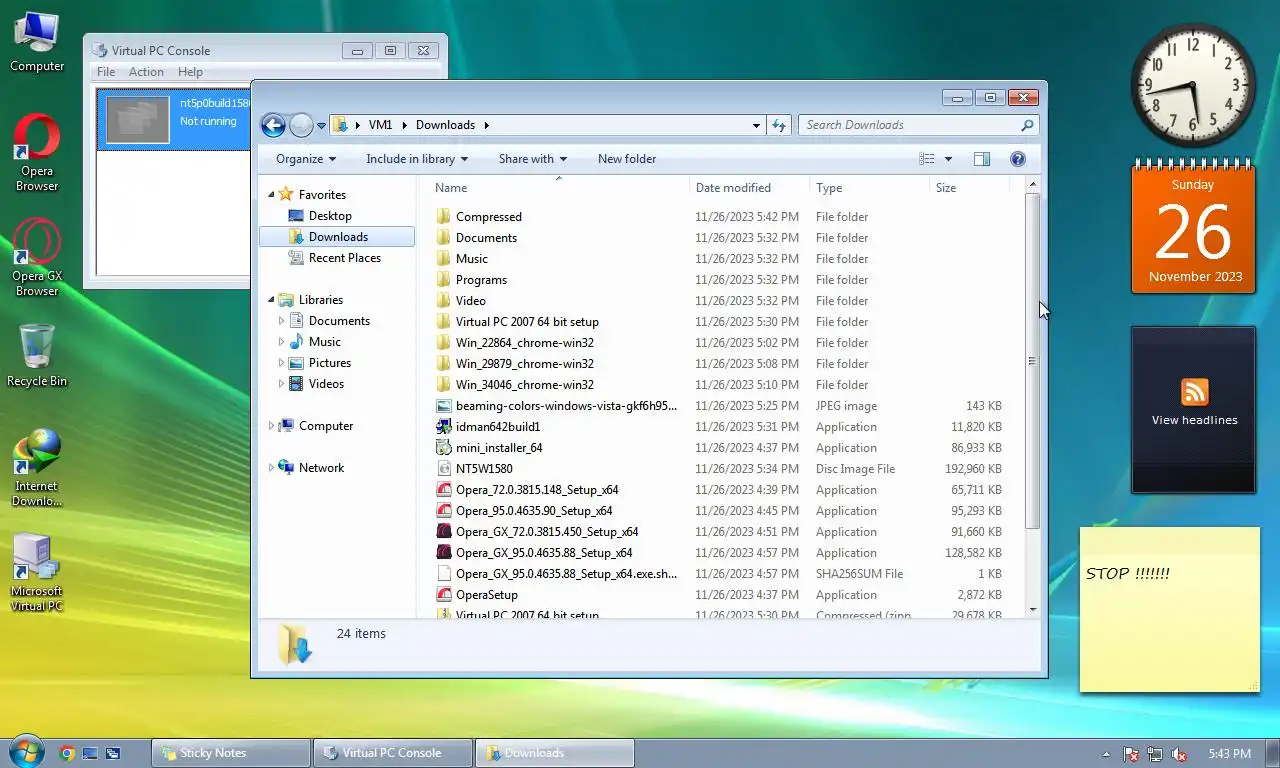Sort files by Size column header

(x=969, y=188)
